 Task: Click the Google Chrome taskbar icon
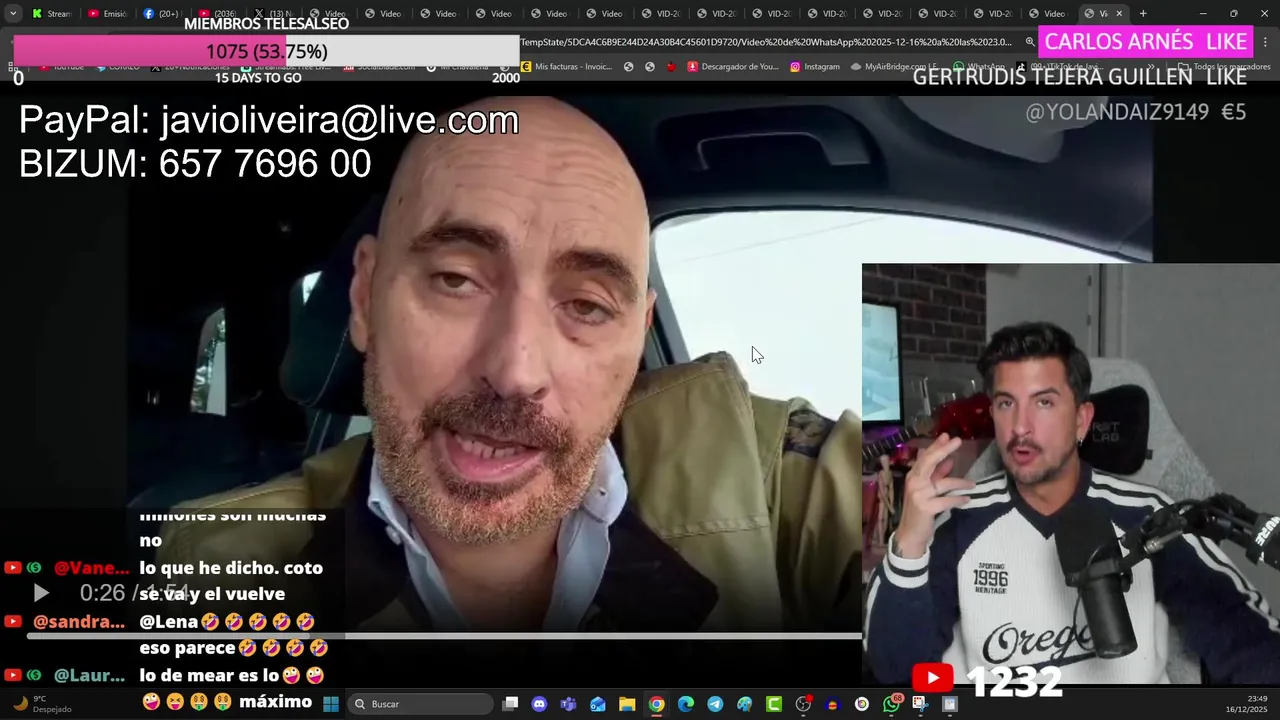point(656,704)
